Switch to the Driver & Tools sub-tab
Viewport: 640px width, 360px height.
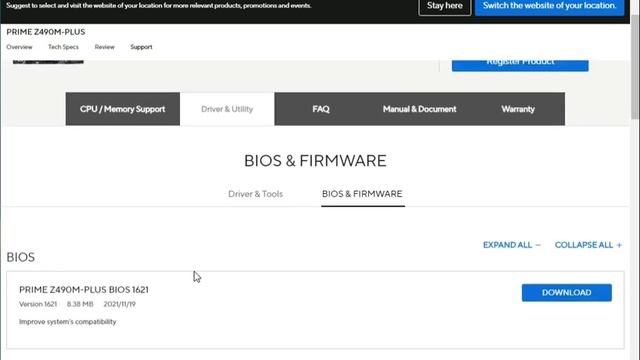[256, 194]
